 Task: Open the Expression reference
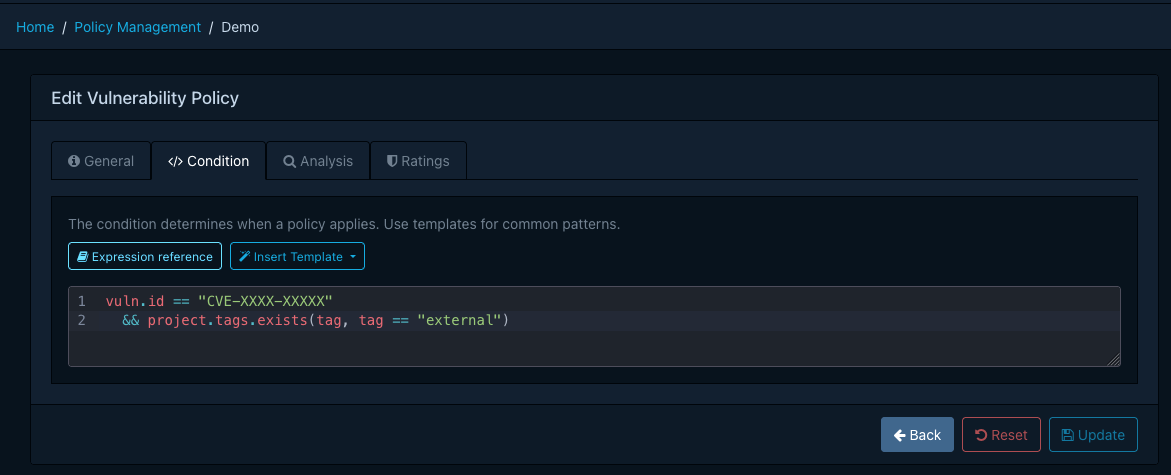[145, 256]
